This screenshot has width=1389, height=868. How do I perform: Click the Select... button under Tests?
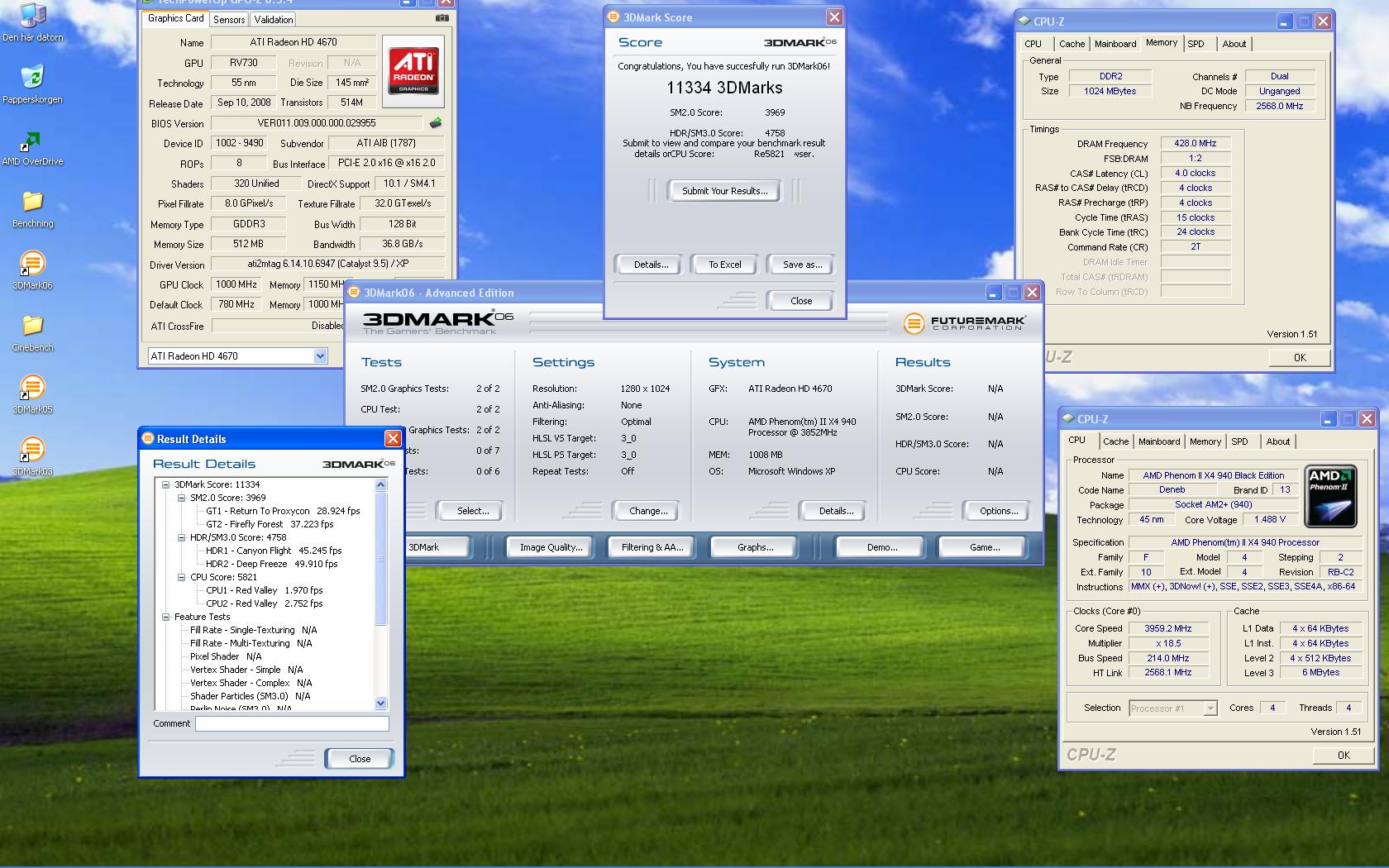pyautogui.click(x=472, y=511)
